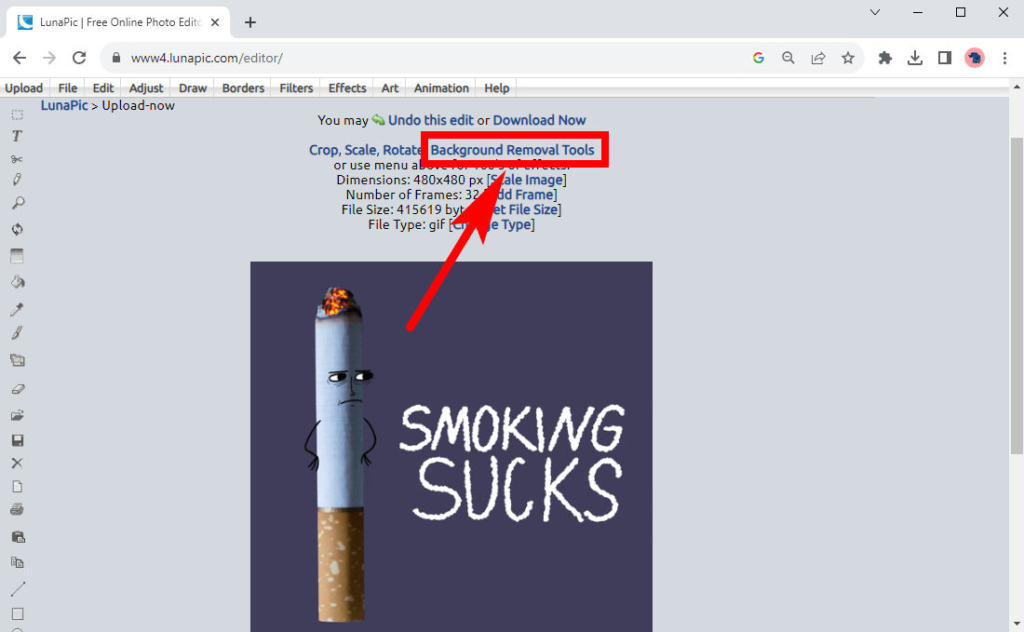Screen dimensions: 1024x632
Task: Activate the Zoom magnifier tool
Action: tap(16, 204)
